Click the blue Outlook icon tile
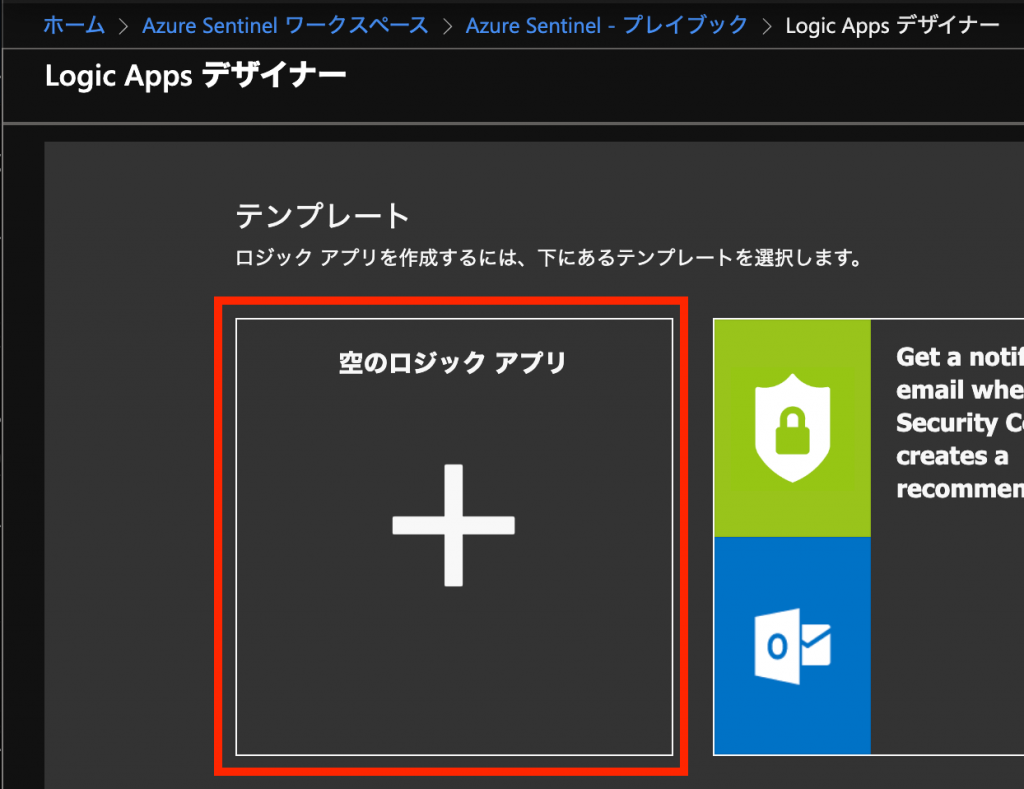 [792, 645]
